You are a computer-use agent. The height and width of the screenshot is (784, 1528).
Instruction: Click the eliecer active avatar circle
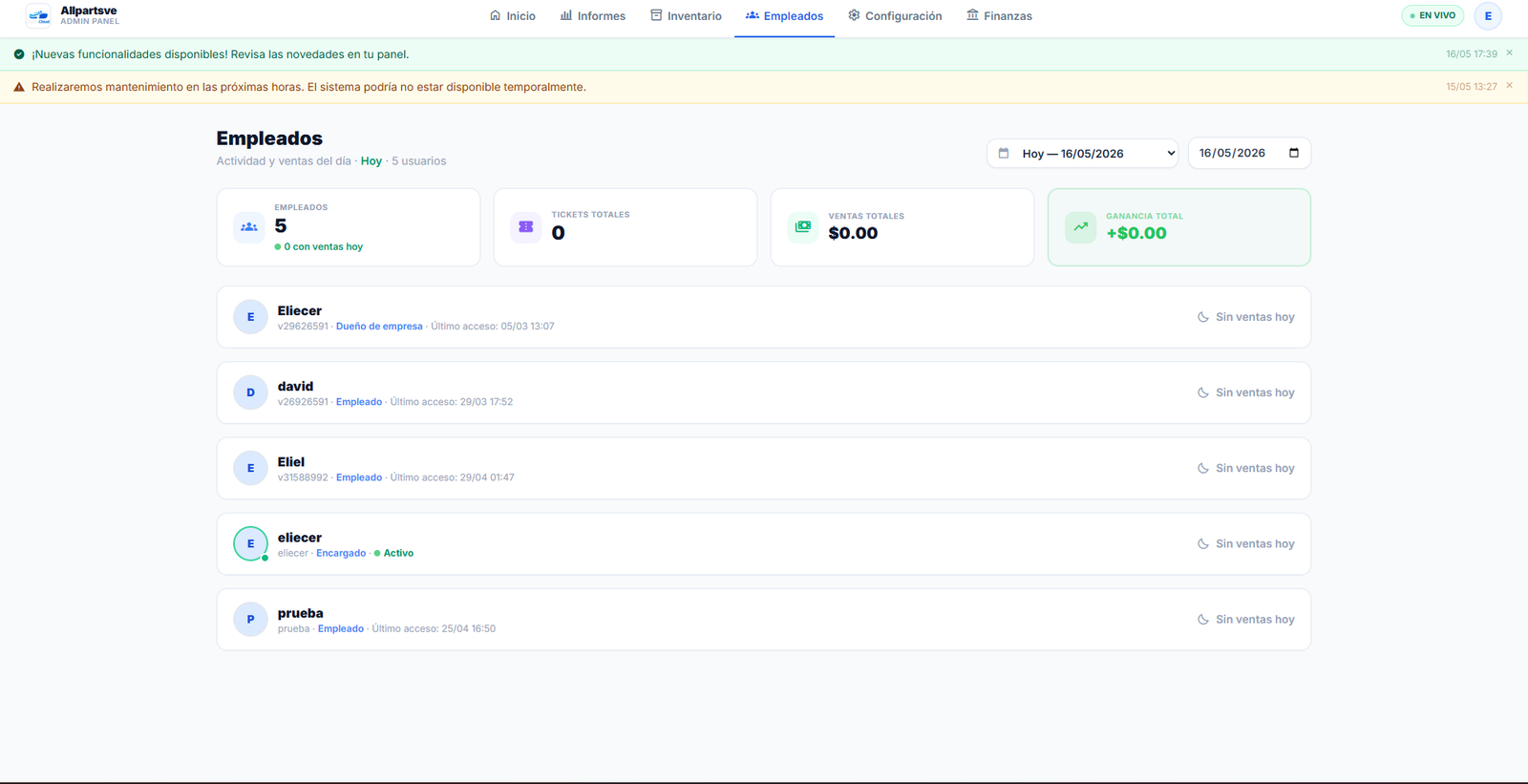250,543
